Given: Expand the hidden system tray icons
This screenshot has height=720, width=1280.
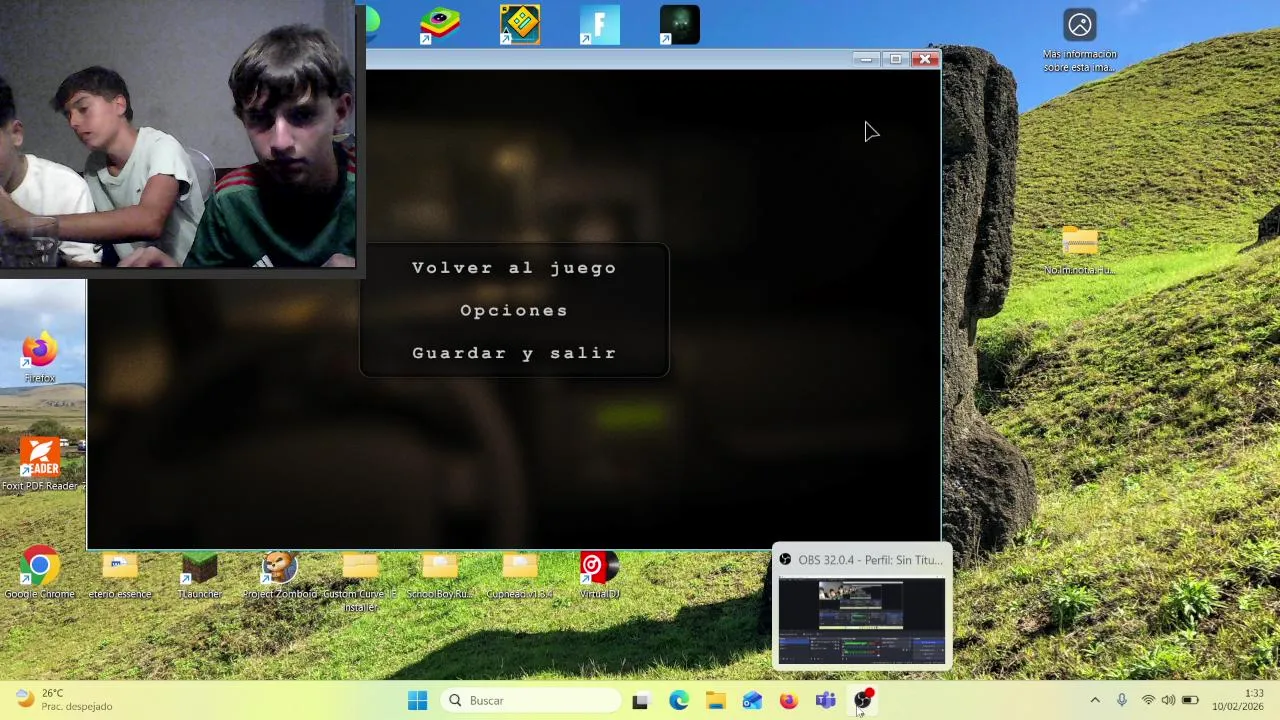Looking at the screenshot, I should coord(1095,701).
